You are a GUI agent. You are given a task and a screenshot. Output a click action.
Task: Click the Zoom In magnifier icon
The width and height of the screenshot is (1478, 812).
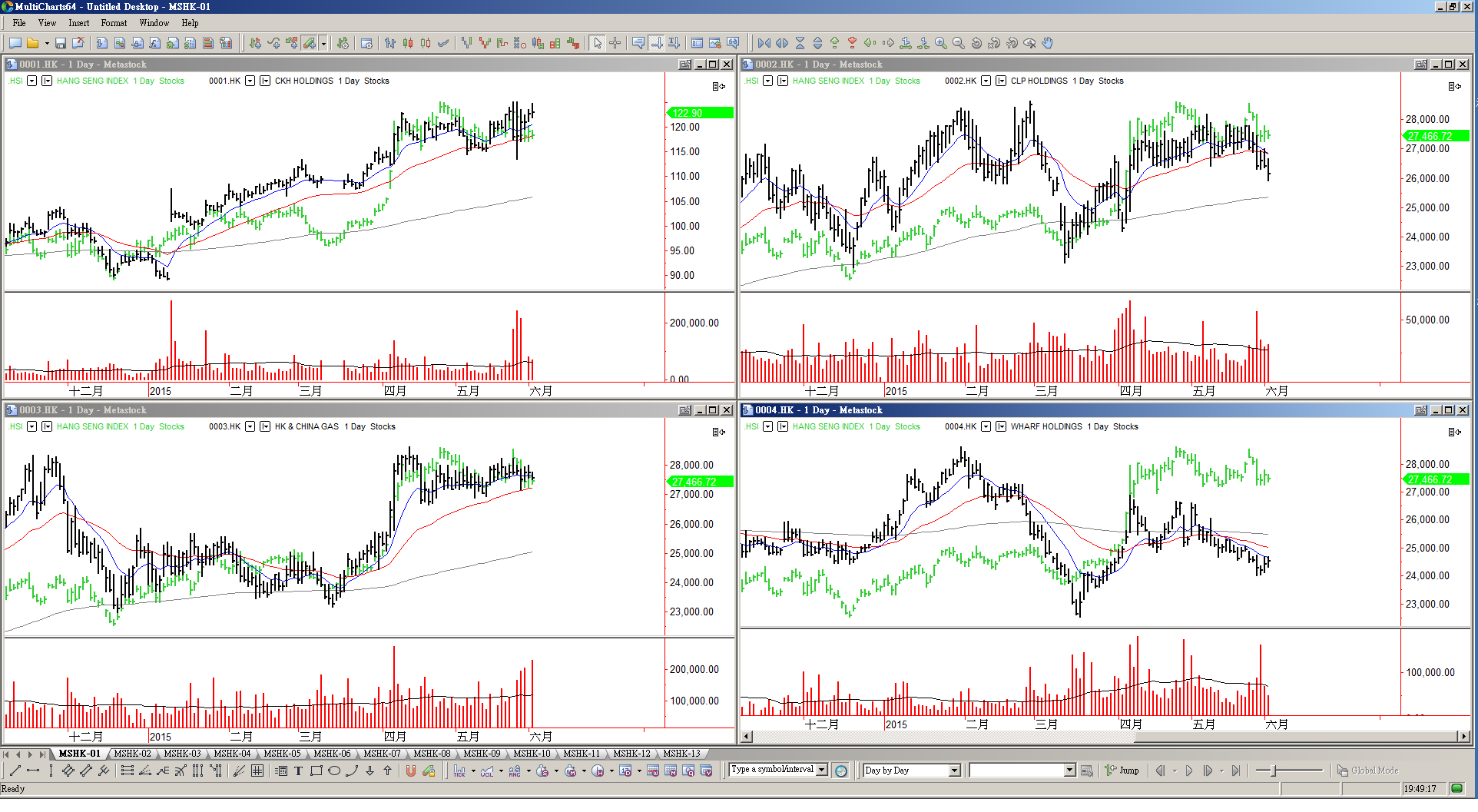(x=940, y=43)
